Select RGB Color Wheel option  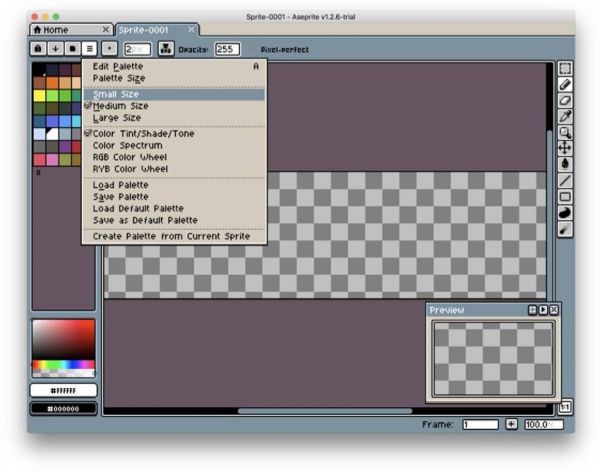click(x=129, y=157)
